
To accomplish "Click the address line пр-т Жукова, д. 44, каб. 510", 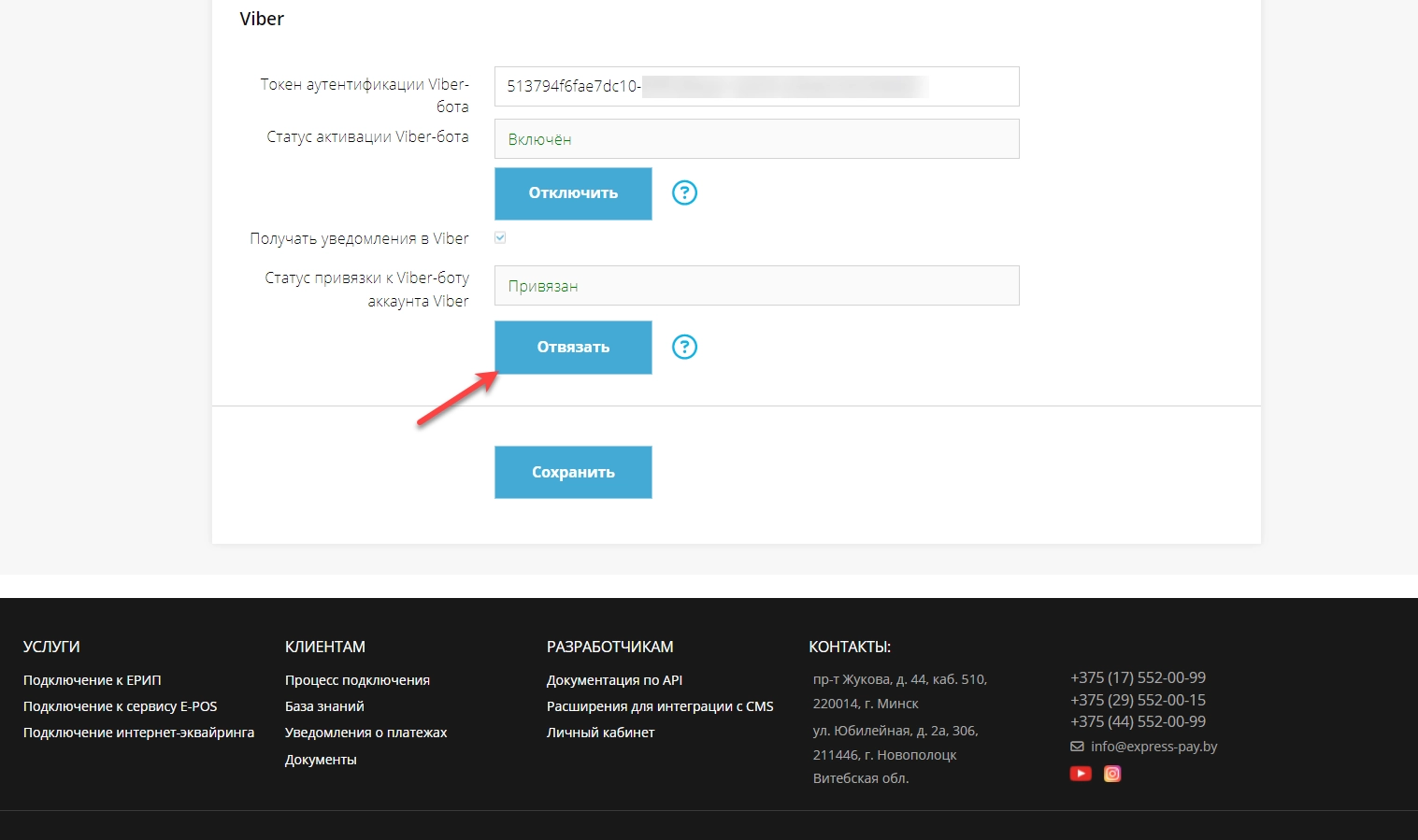I will [900, 679].
